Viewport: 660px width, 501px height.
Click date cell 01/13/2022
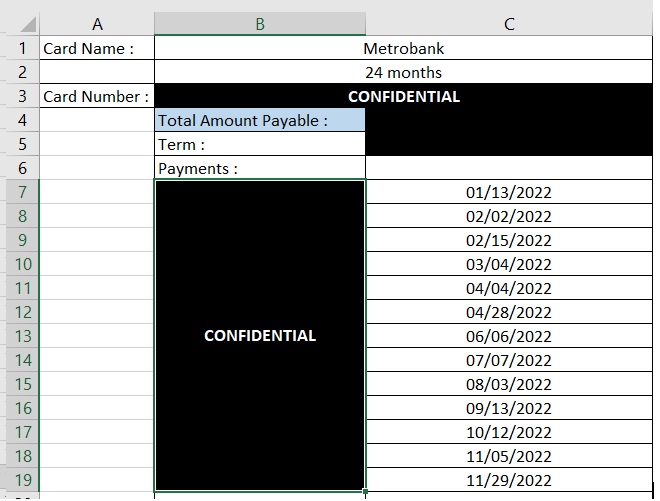[509, 192]
